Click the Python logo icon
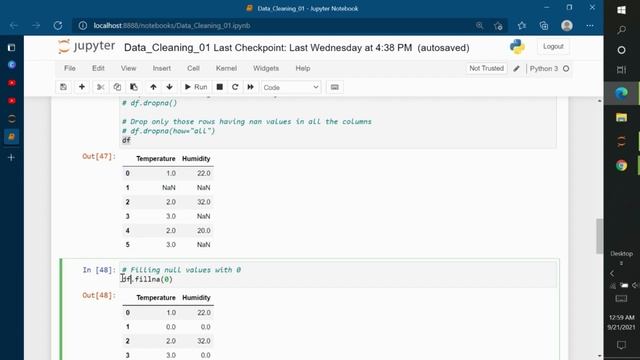 517,47
